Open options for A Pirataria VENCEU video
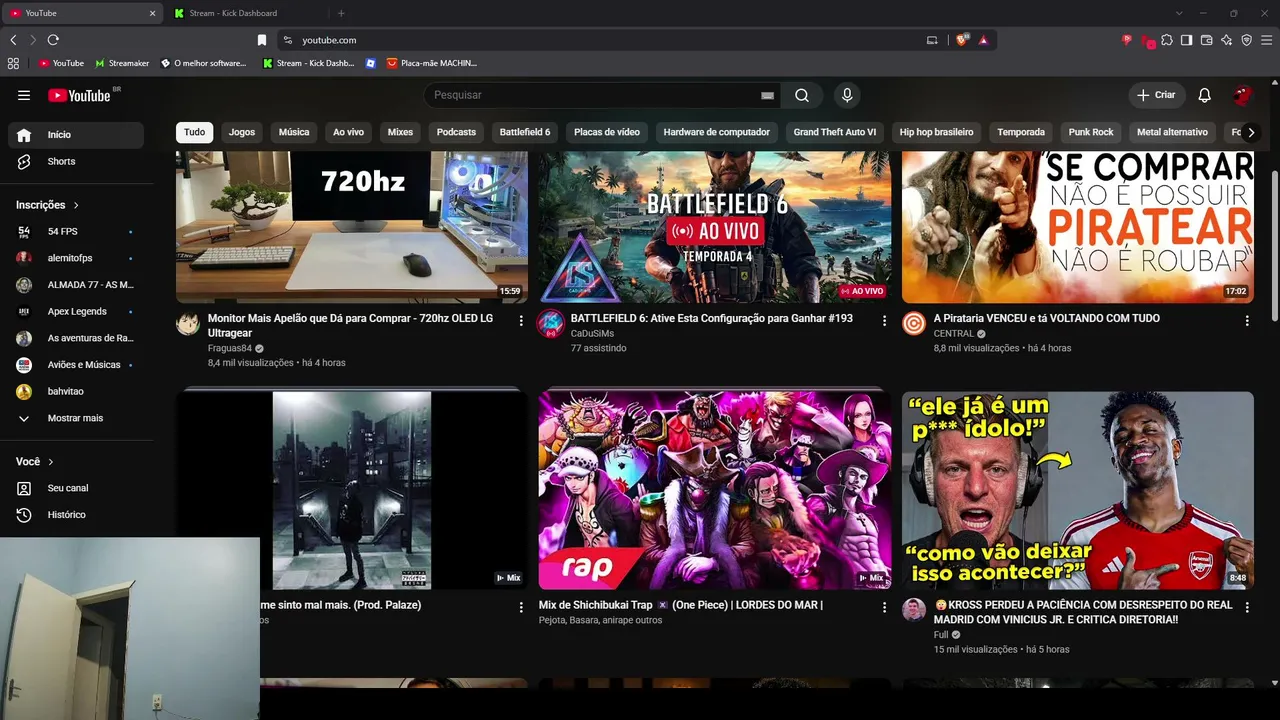The height and width of the screenshot is (720, 1280). 1247,320
